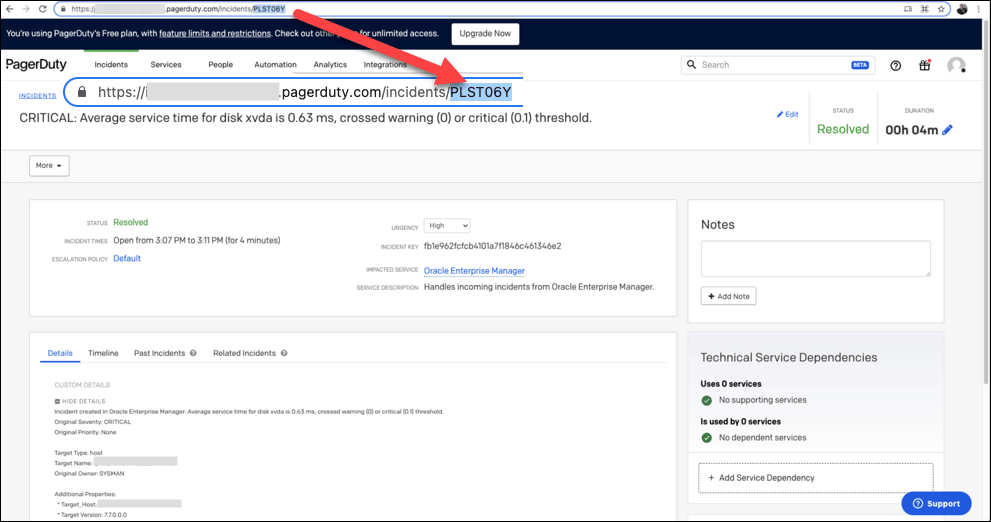
Task: Open the Support chat button
Action: point(936,504)
